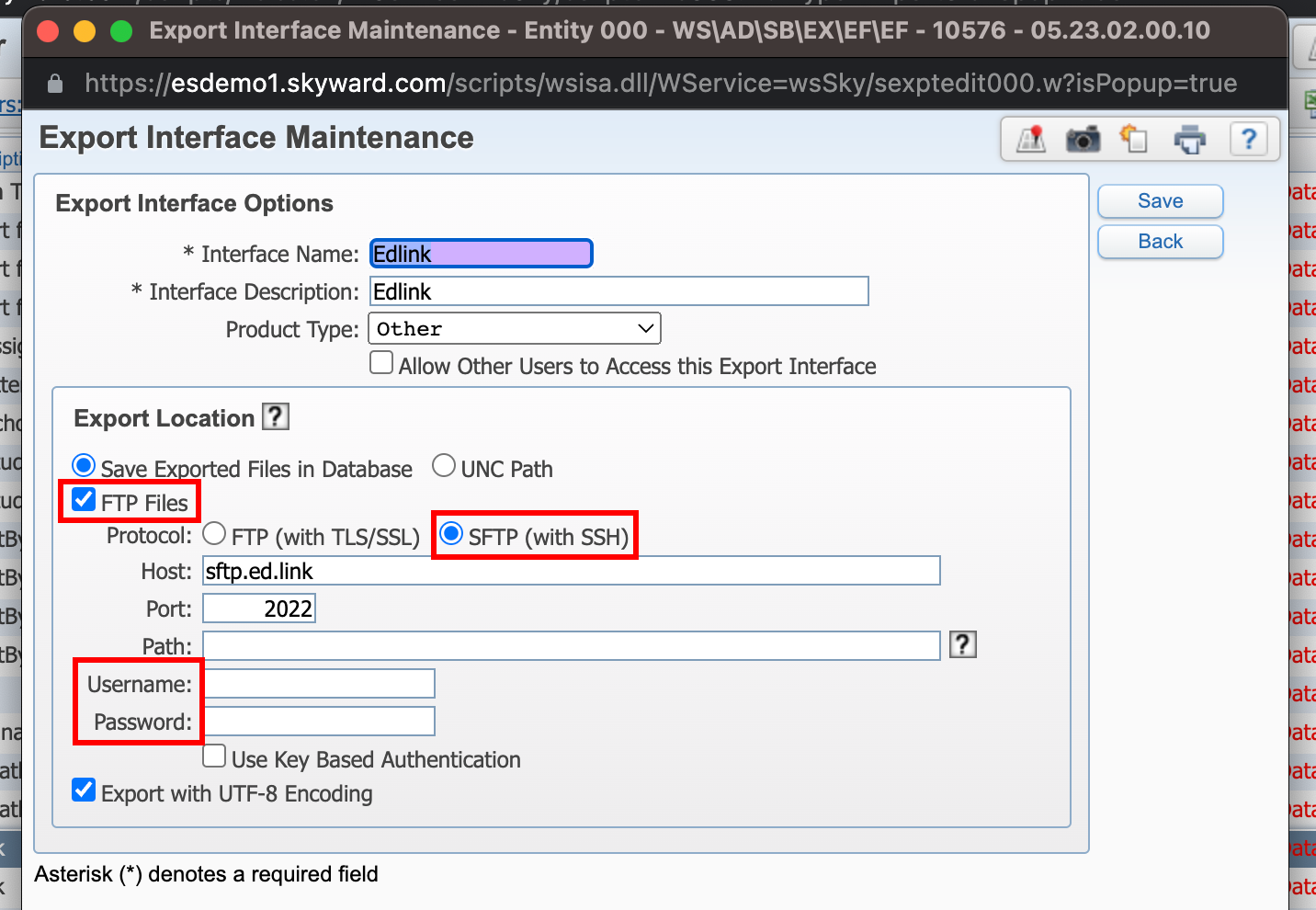The image size is (1316, 910).
Task: Click the Back button
Action: [1161, 242]
